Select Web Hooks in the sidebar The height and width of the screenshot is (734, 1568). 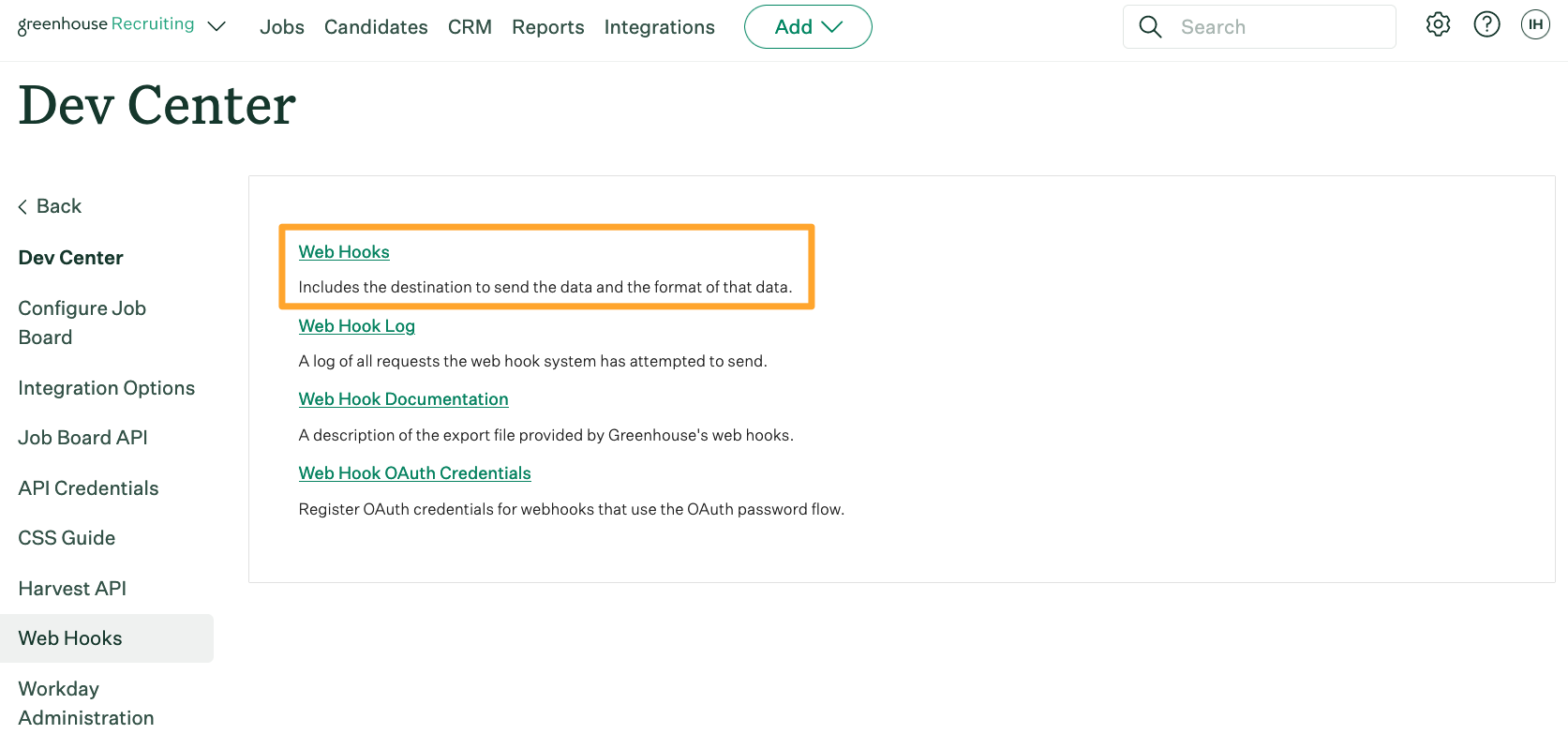[107, 638]
